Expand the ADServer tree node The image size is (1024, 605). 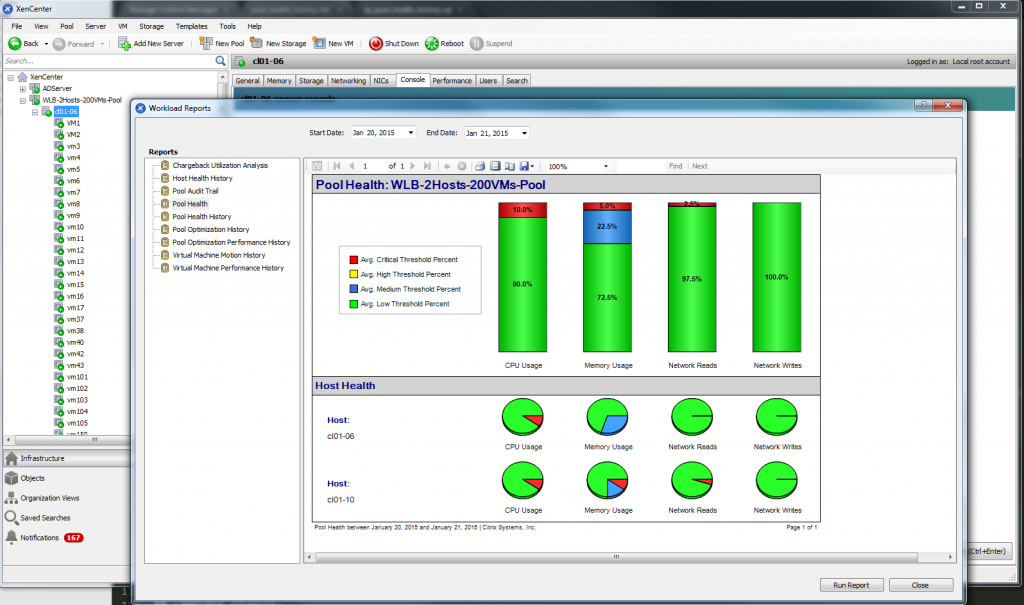point(23,89)
